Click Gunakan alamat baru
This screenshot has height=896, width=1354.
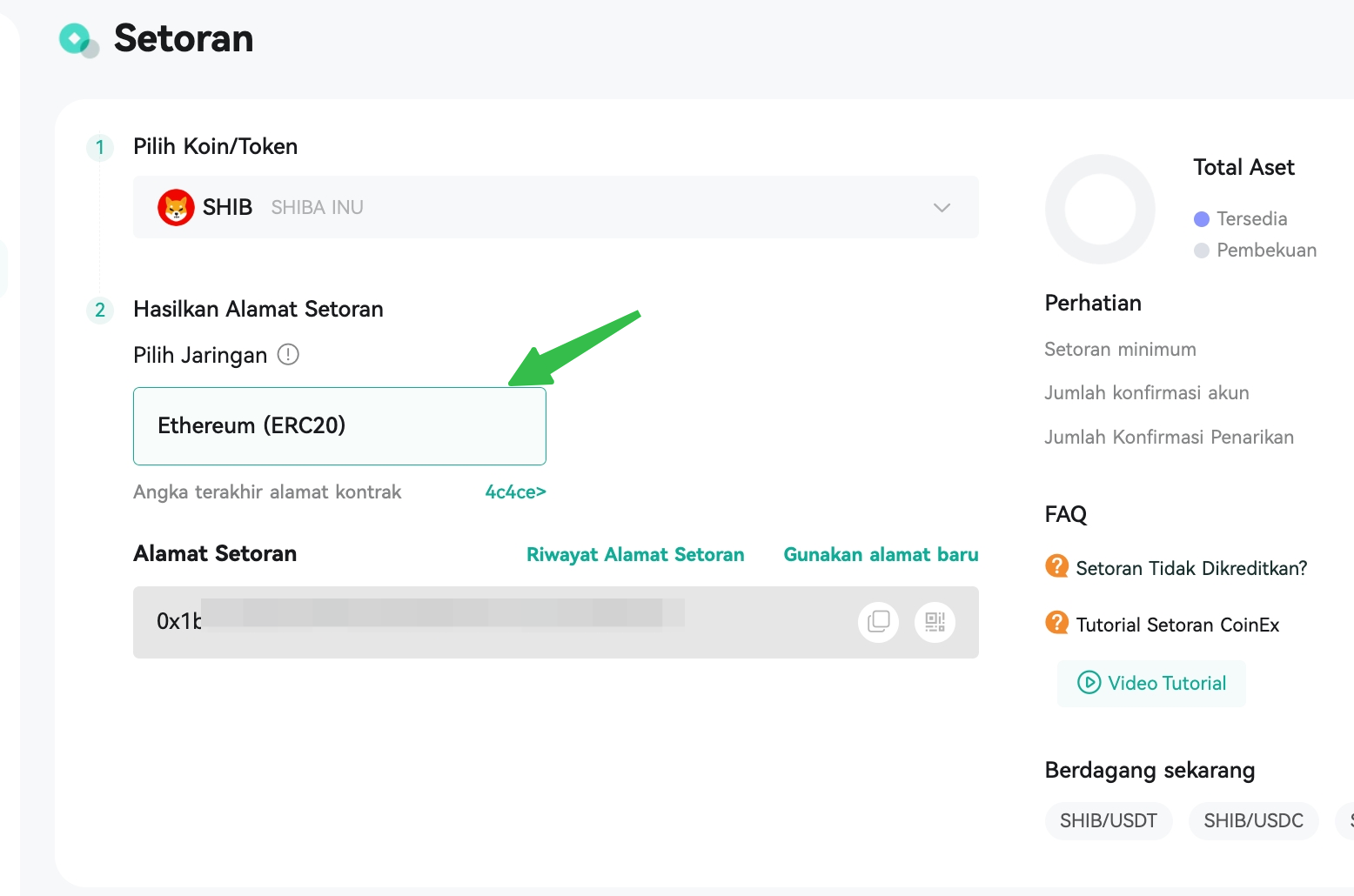point(881,554)
